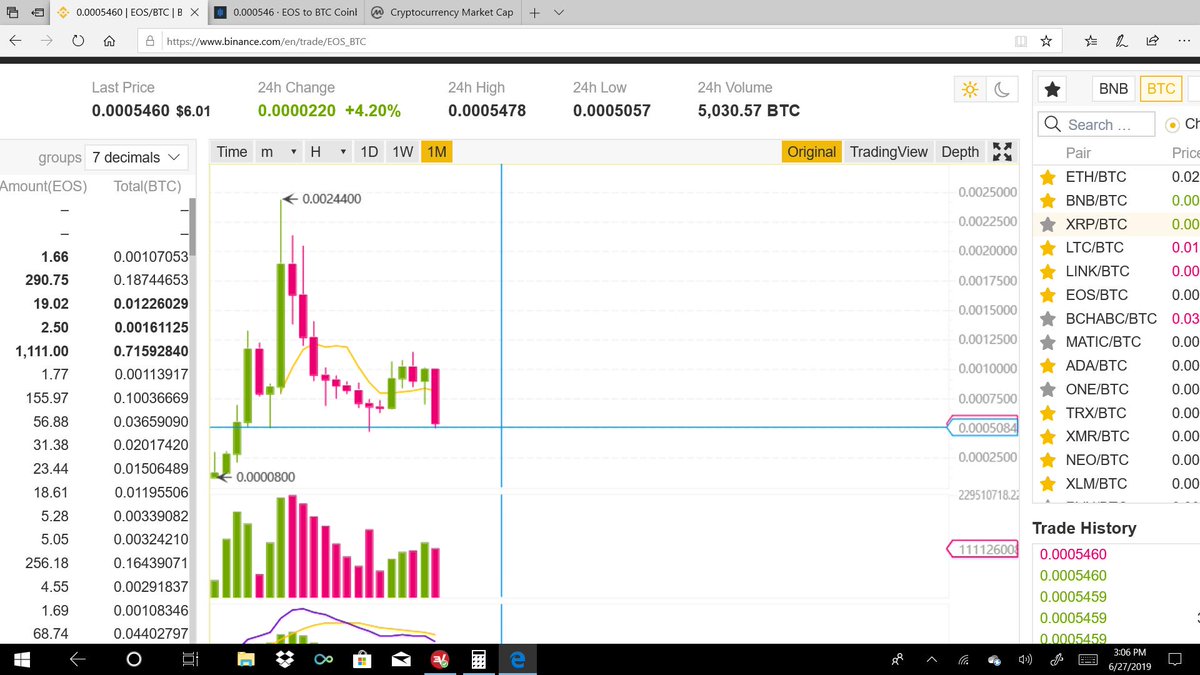This screenshot has width=1200, height=675.
Task: Open the hours interval dropdown
Action: pyautogui.click(x=328, y=152)
